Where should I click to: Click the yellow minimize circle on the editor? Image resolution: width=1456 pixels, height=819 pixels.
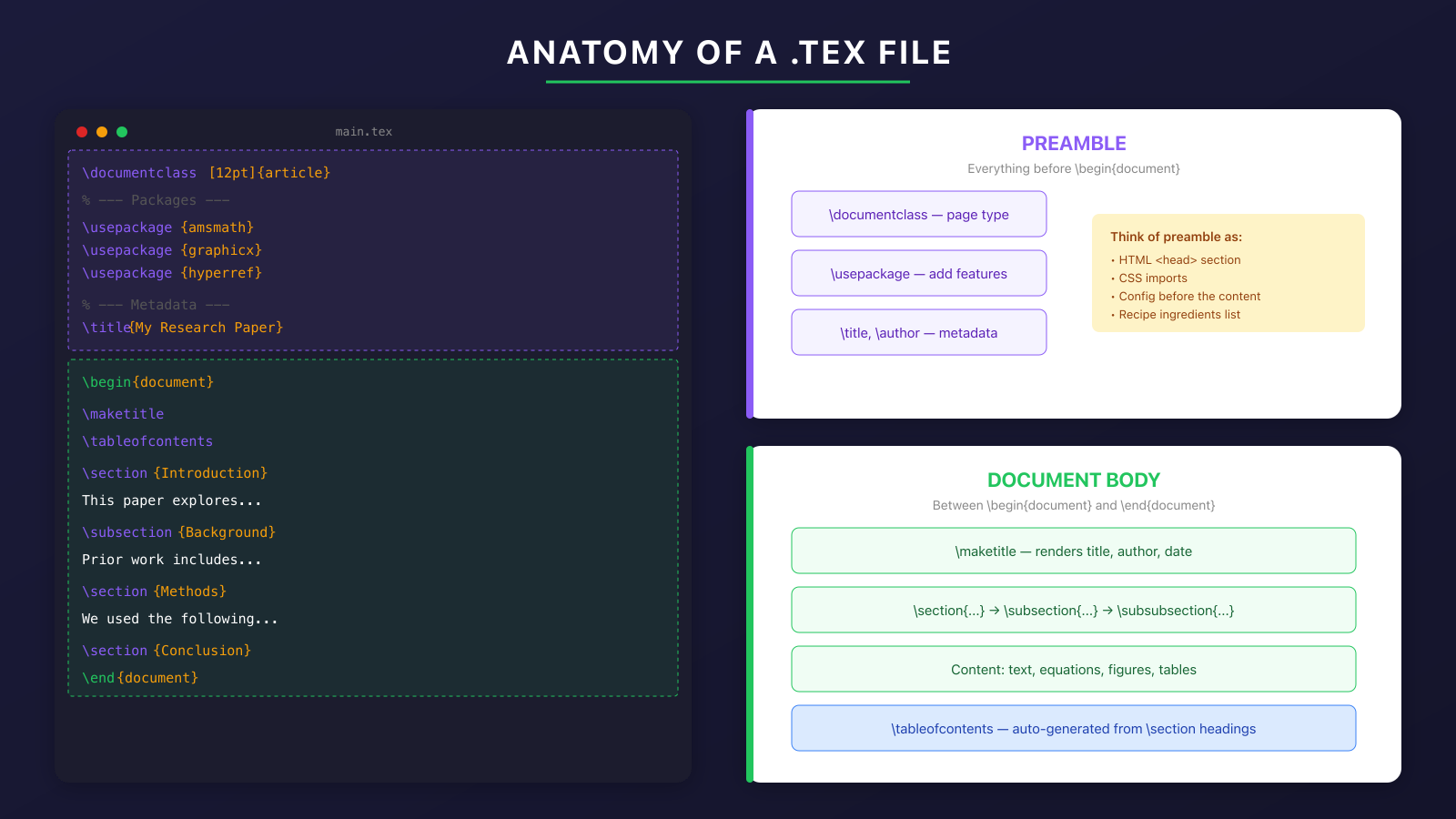tap(103, 131)
